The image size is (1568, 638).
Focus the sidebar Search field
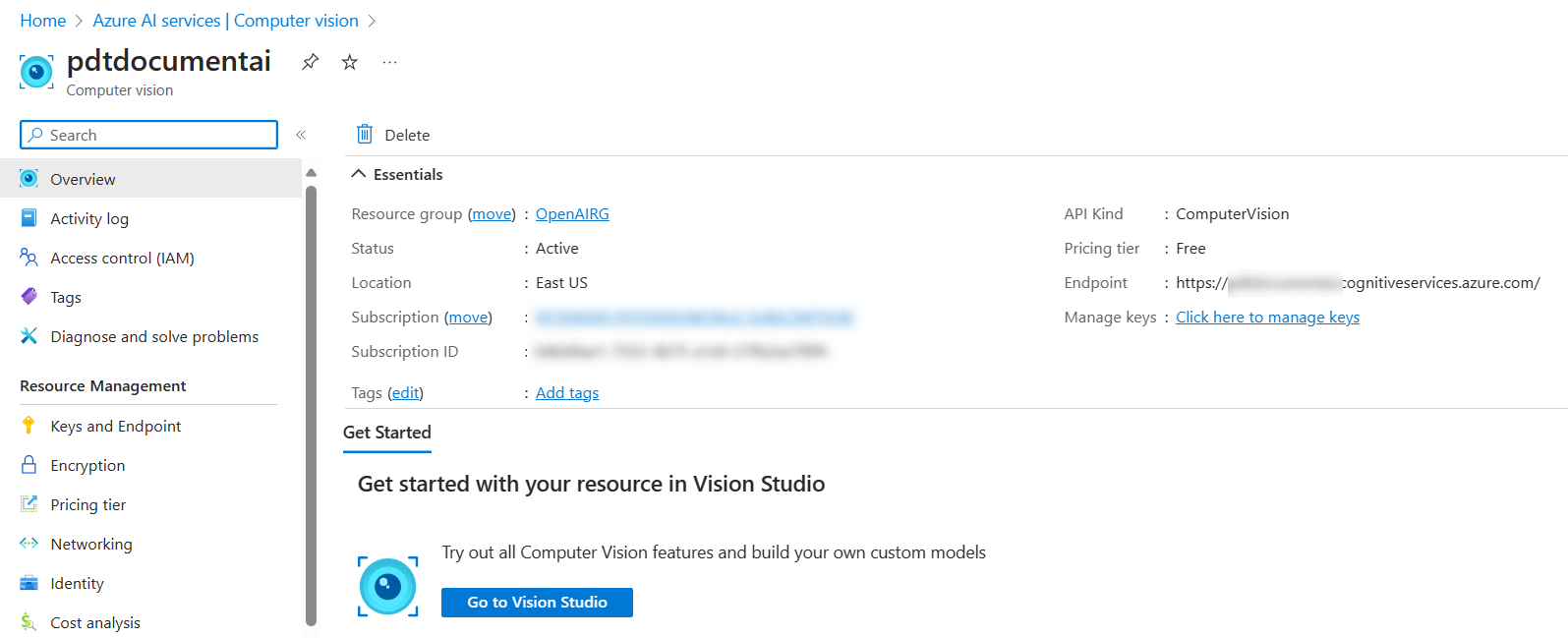point(148,135)
